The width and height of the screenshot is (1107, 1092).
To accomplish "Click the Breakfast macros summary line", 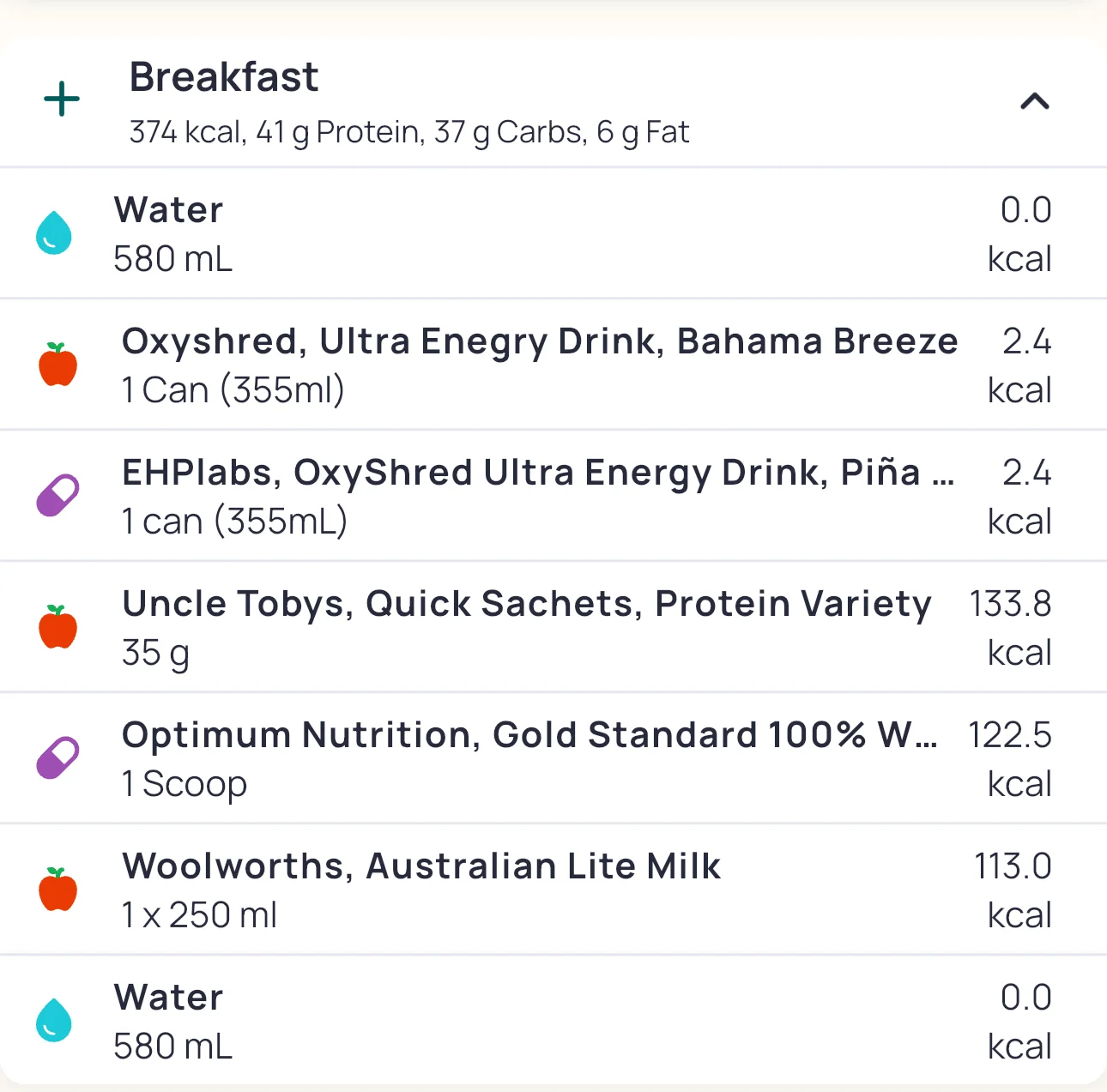I will pyautogui.click(x=408, y=132).
